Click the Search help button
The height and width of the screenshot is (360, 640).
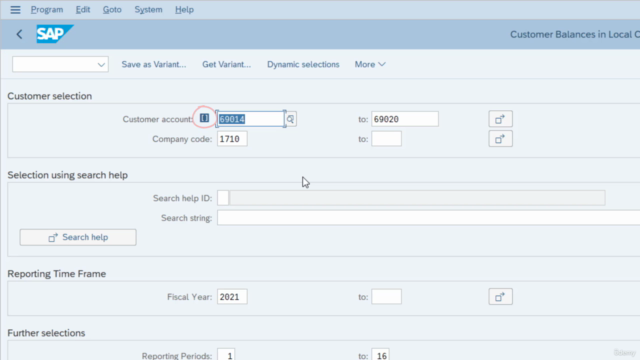(x=78, y=237)
